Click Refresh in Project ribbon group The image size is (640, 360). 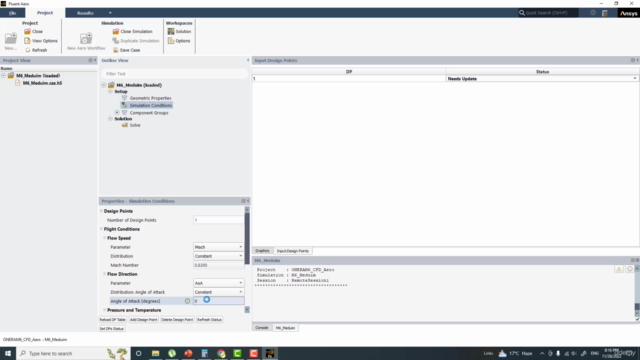click(x=36, y=50)
